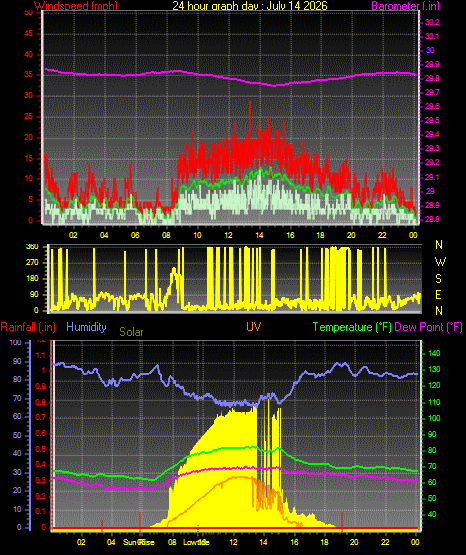Image resolution: width=466 pixels, height=555 pixels.
Task: Click the '28.8' barometer scale value
Action: click(432, 219)
